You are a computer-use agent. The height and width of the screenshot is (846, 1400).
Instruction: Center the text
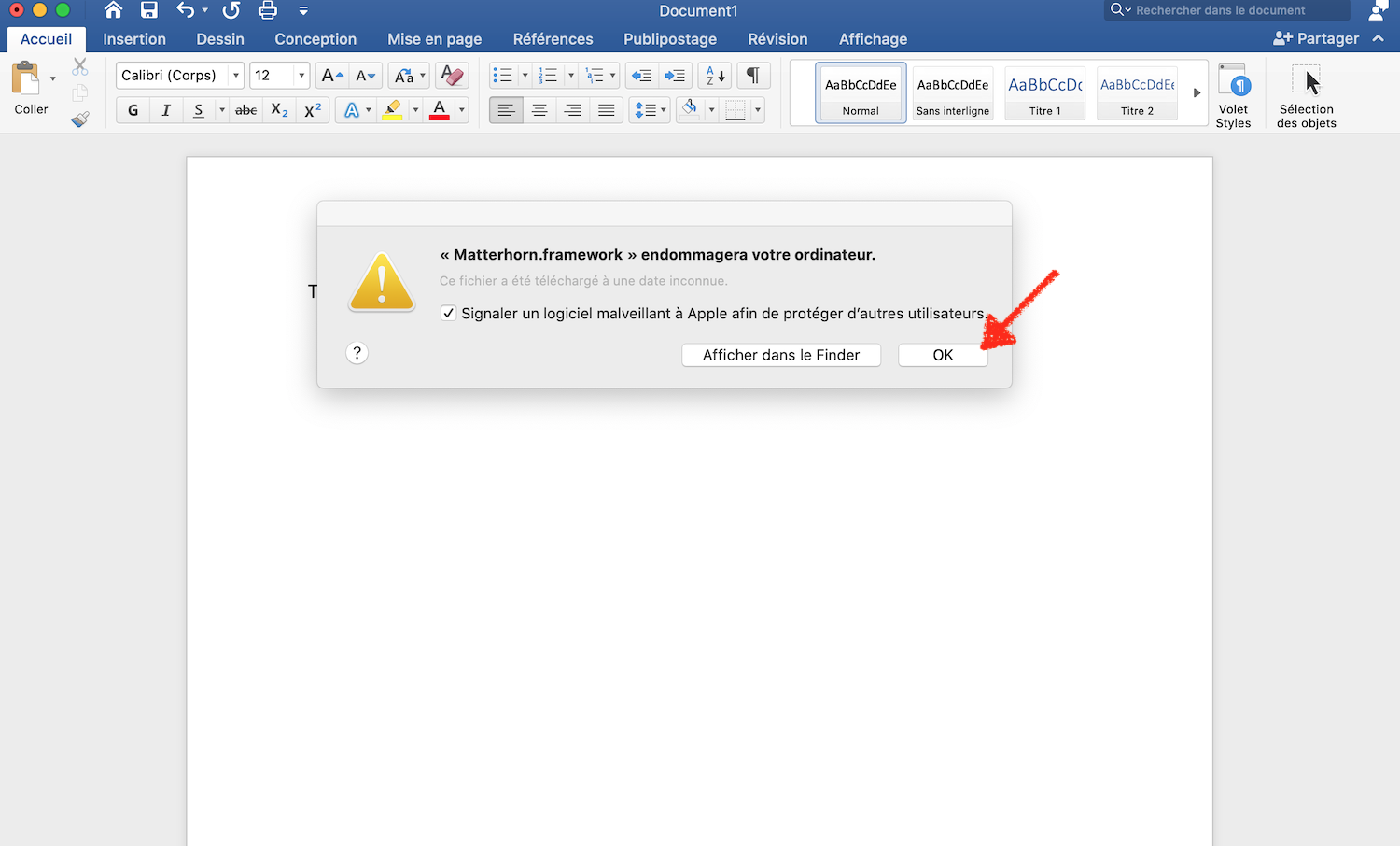click(x=539, y=110)
